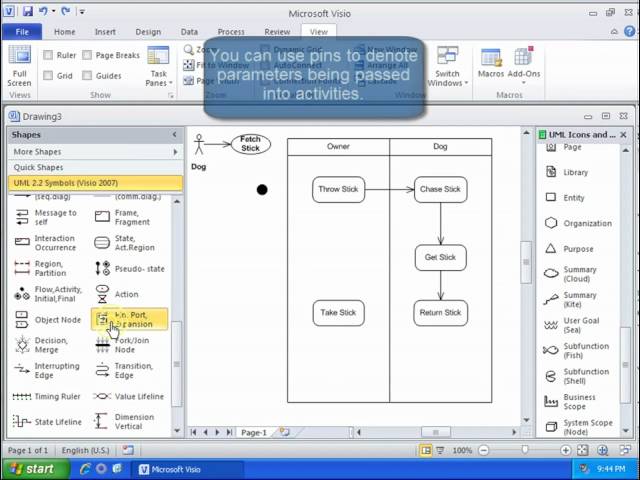Screen dimensions: 640x480
Task: Switch to the Design tab
Action: (x=148, y=32)
